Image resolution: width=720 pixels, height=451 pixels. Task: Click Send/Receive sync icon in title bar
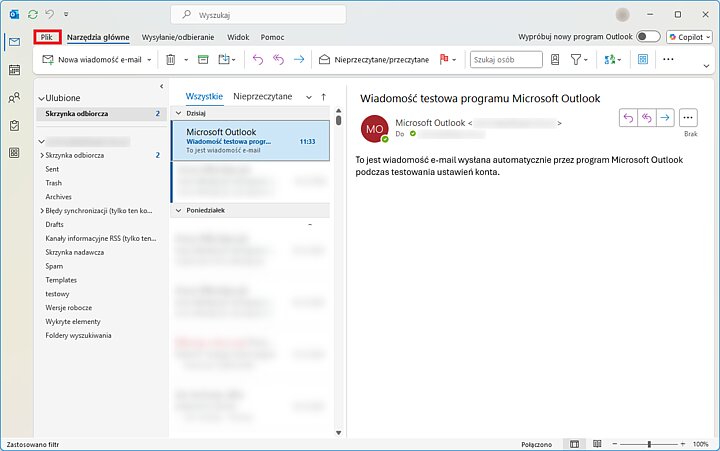pyautogui.click(x=33, y=15)
